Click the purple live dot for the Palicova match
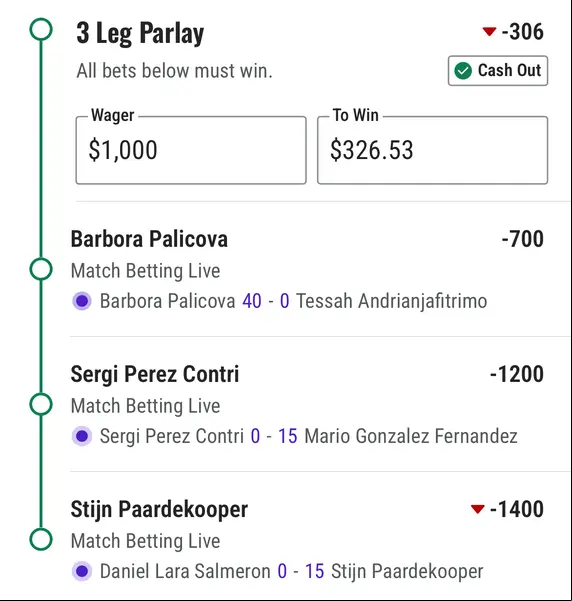572x601 pixels. click(82, 301)
